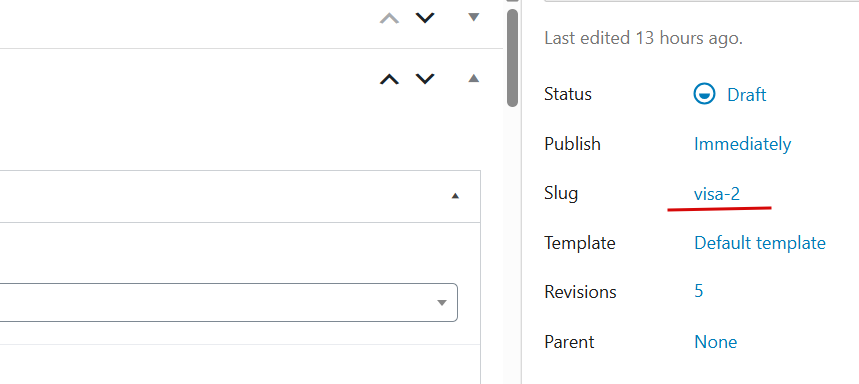Open the select field's dropdown arrow
The image size is (859, 384).
tap(442, 303)
